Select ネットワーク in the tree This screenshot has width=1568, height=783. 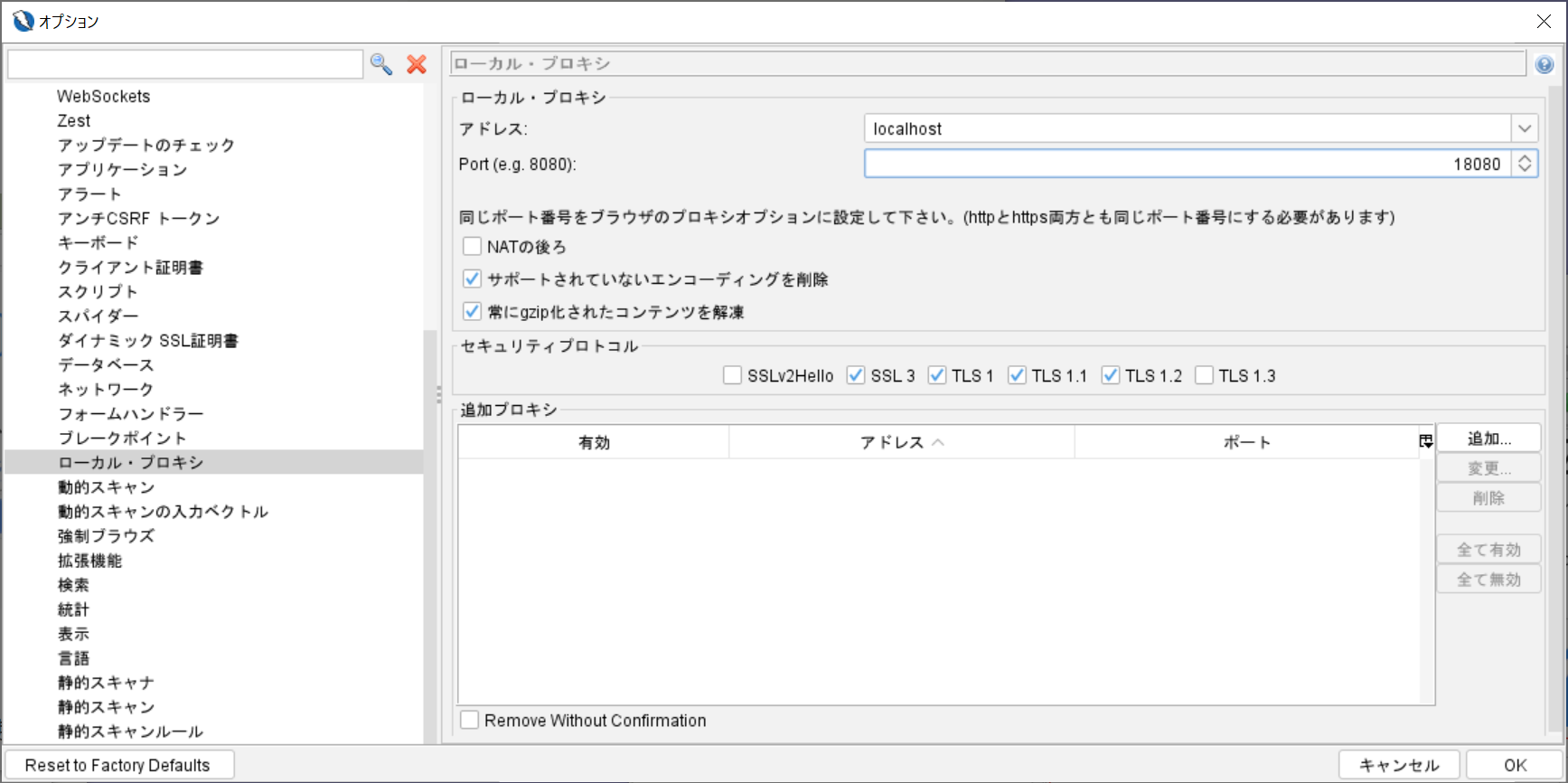(106, 389)
